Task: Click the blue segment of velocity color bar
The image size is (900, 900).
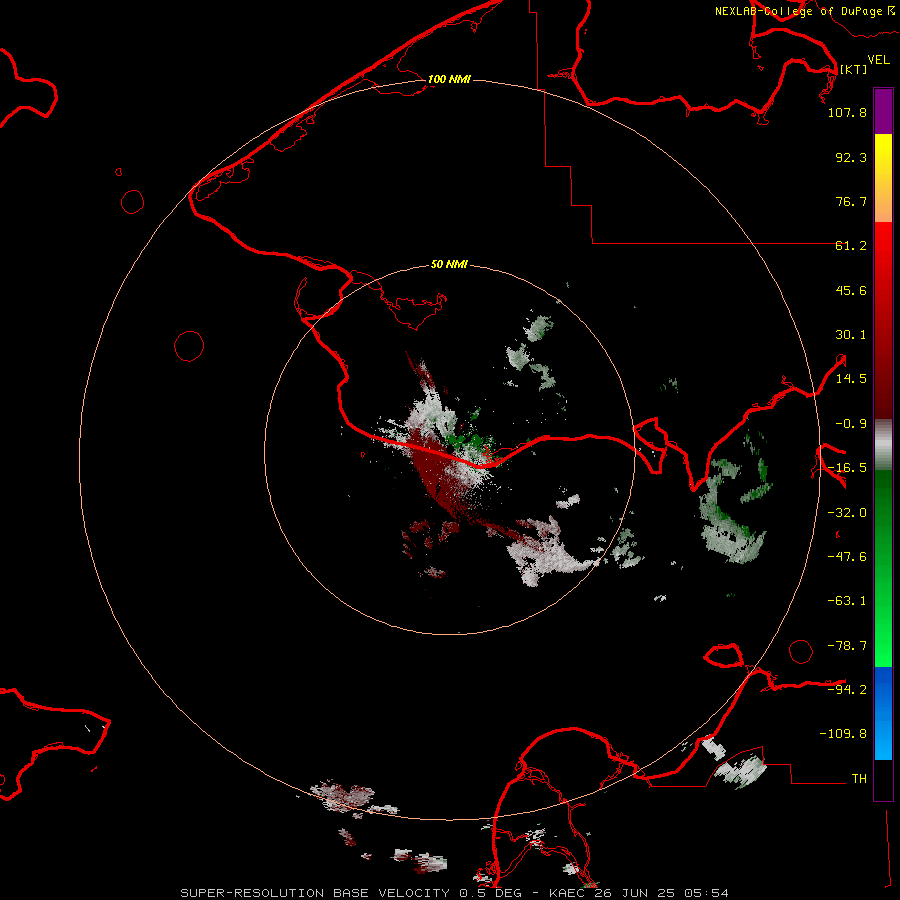Action: [883, 713]
